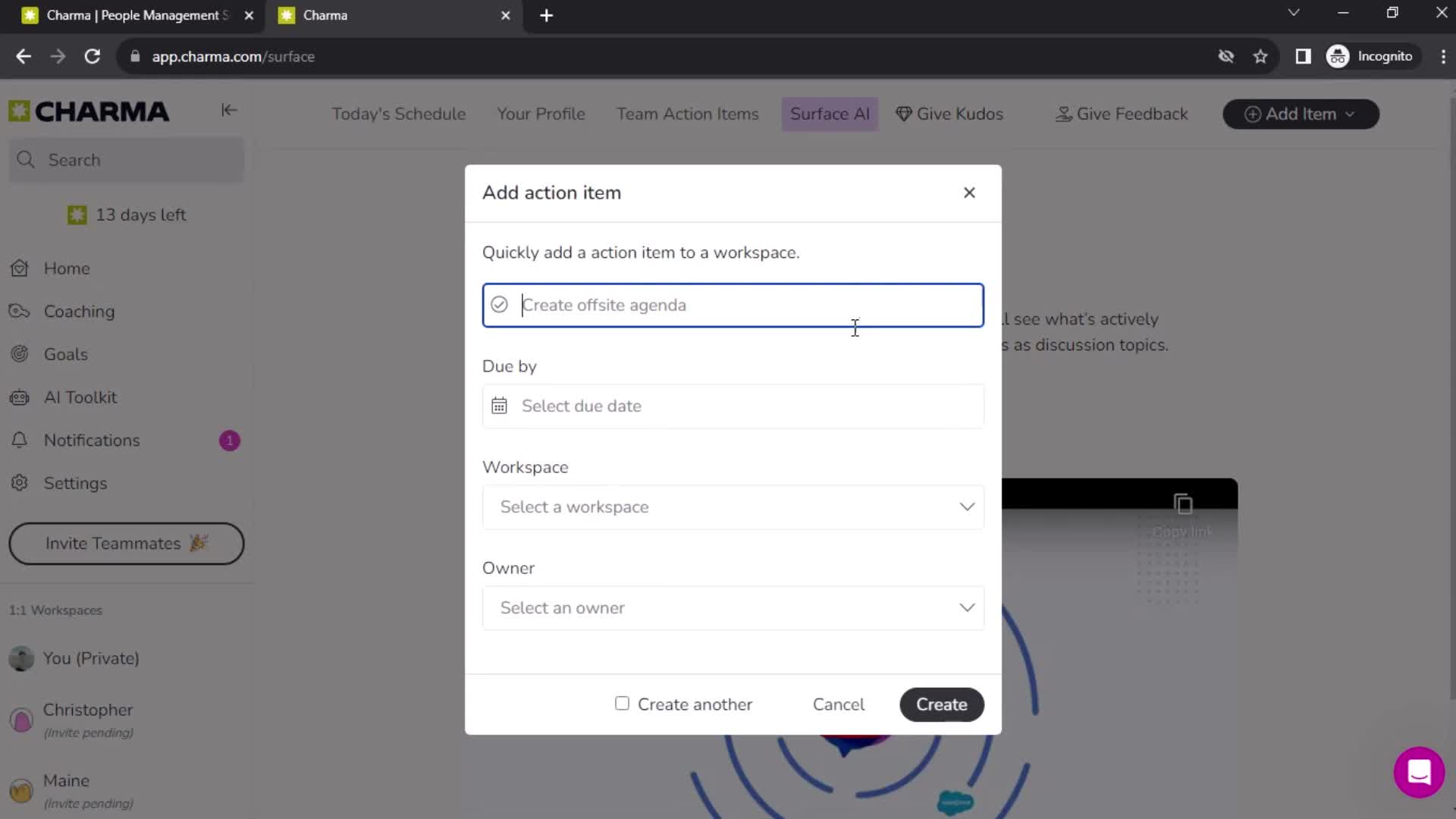The height and width of the screenshot is (819, 1456).
Task: Open the Select due date calendar picker
Action: coord(735,405)
